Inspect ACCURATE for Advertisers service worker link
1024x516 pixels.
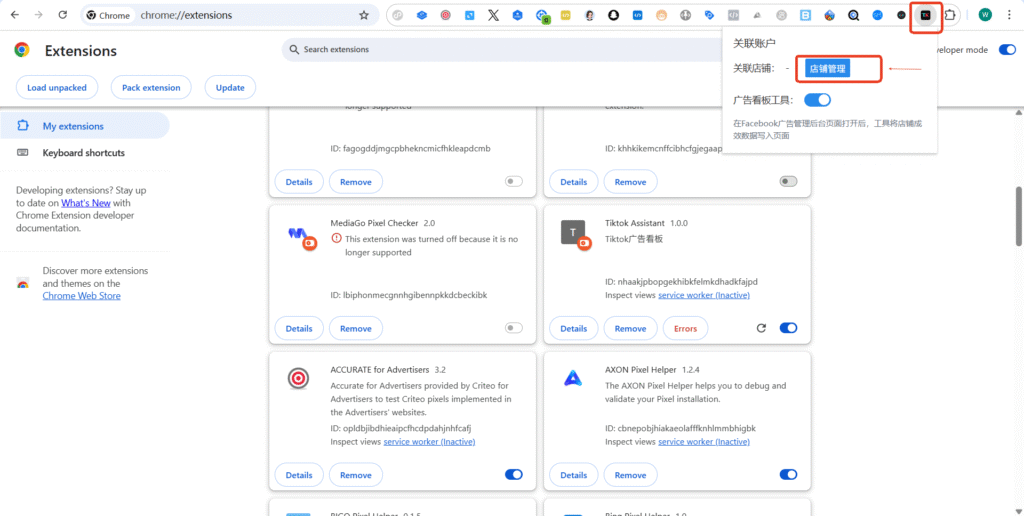(x=429, y=442)
